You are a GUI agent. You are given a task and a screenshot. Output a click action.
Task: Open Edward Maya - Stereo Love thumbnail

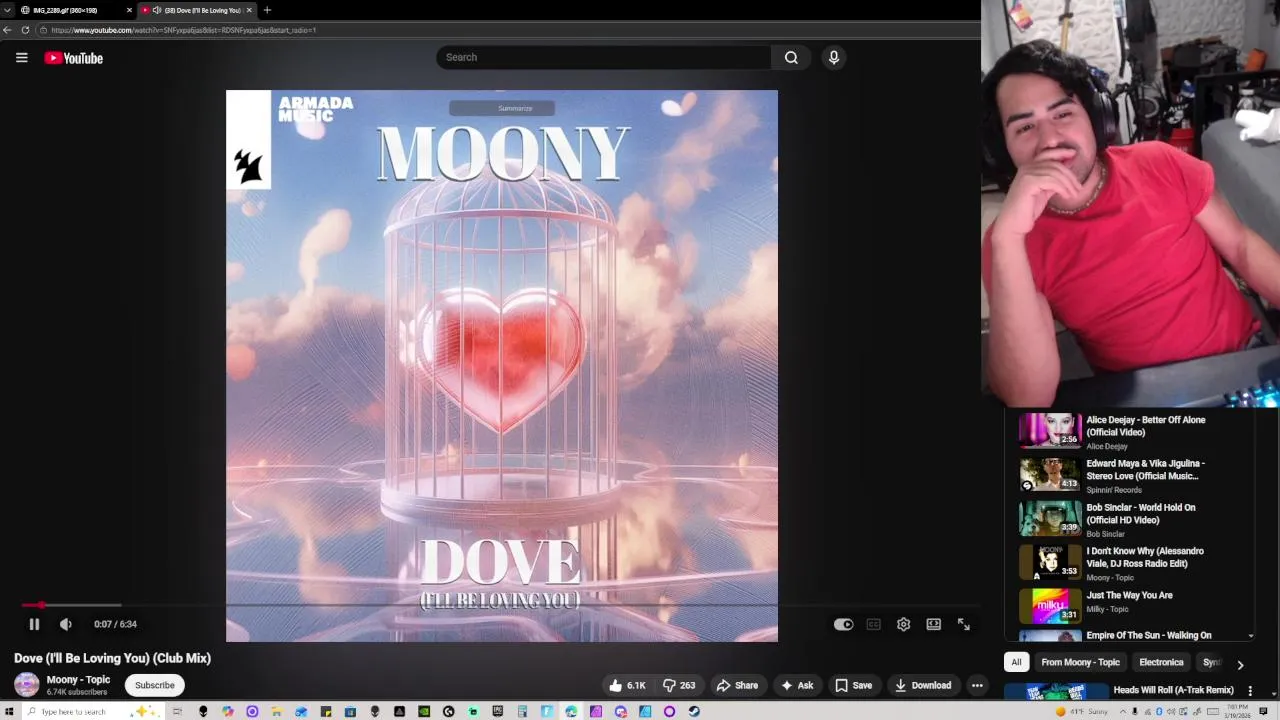(x=1050, y=475)
